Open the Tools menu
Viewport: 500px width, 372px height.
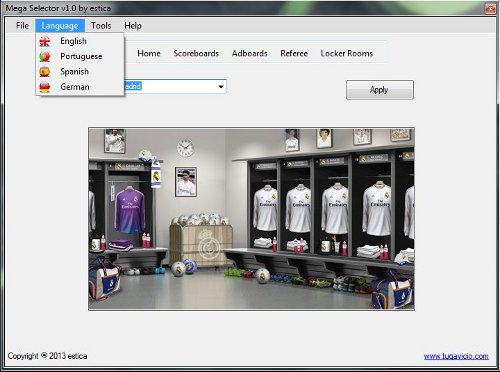coord(101,26)
